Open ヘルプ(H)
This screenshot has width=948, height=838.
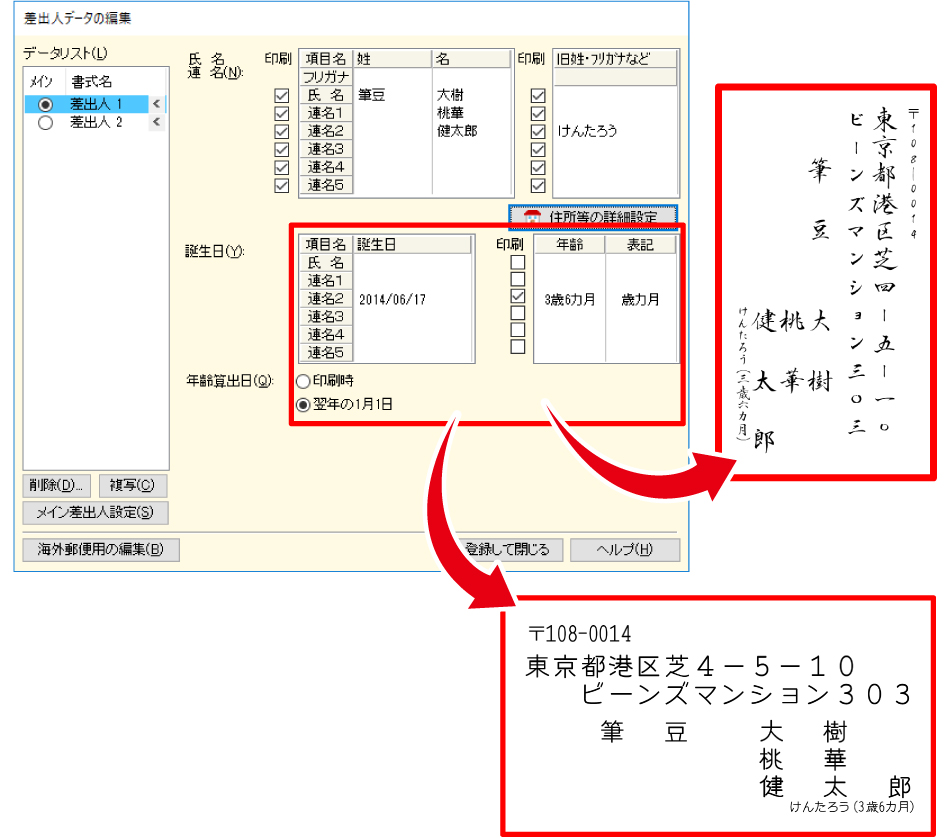pos(624,549)
